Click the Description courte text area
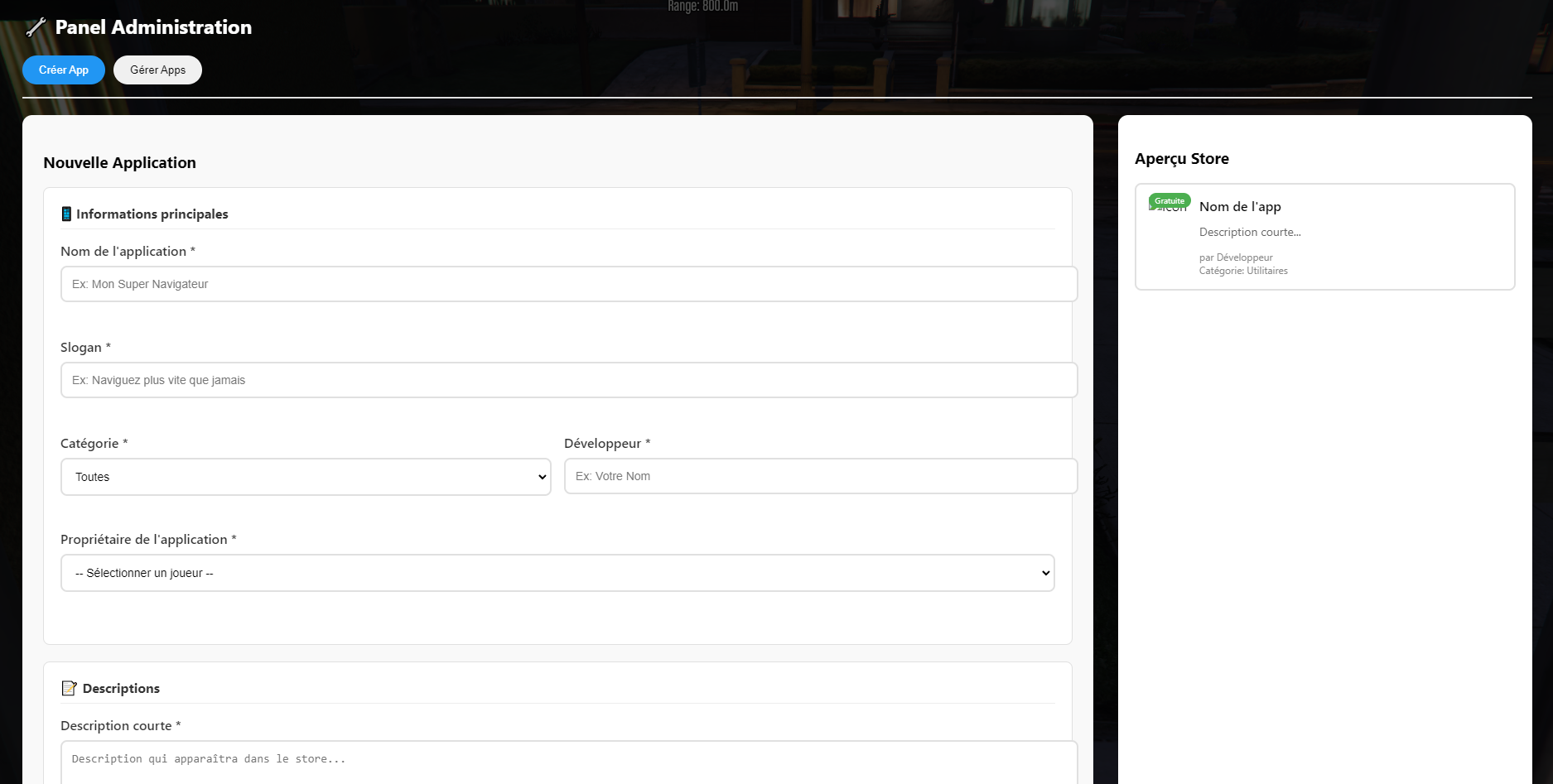The image size is (1553, 784). coord(568,762)
